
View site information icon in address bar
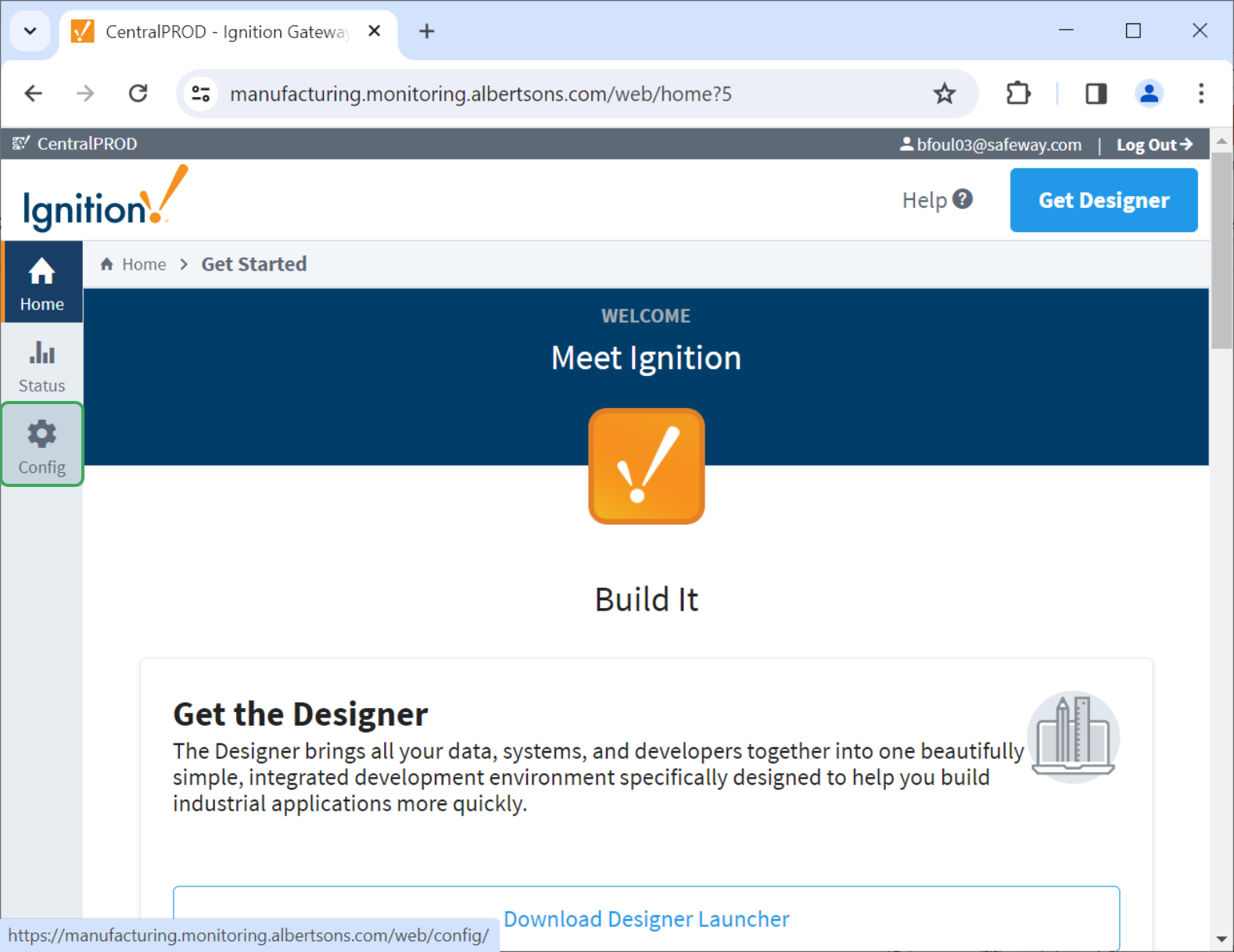[x=201, y=94]
